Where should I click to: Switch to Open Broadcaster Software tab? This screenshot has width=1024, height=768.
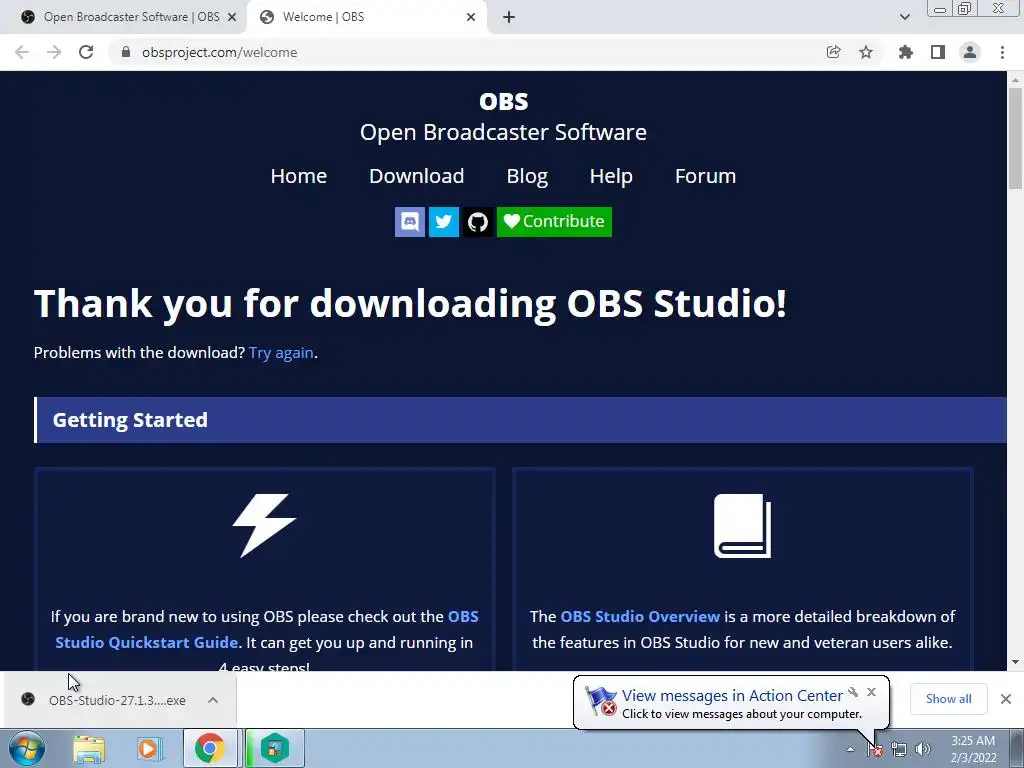pos(124,17)
